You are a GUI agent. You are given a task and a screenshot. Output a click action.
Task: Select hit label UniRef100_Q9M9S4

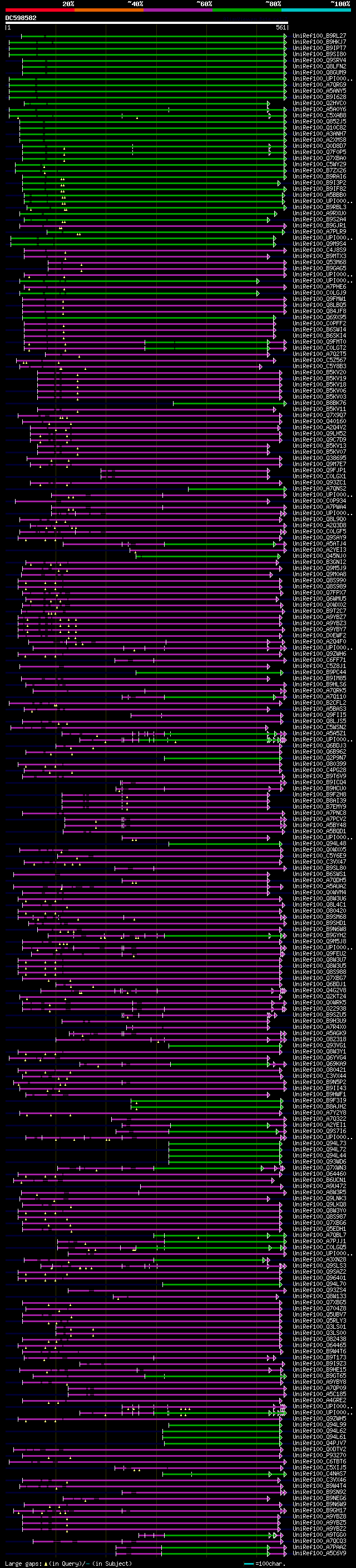click(x=319, y=244)
